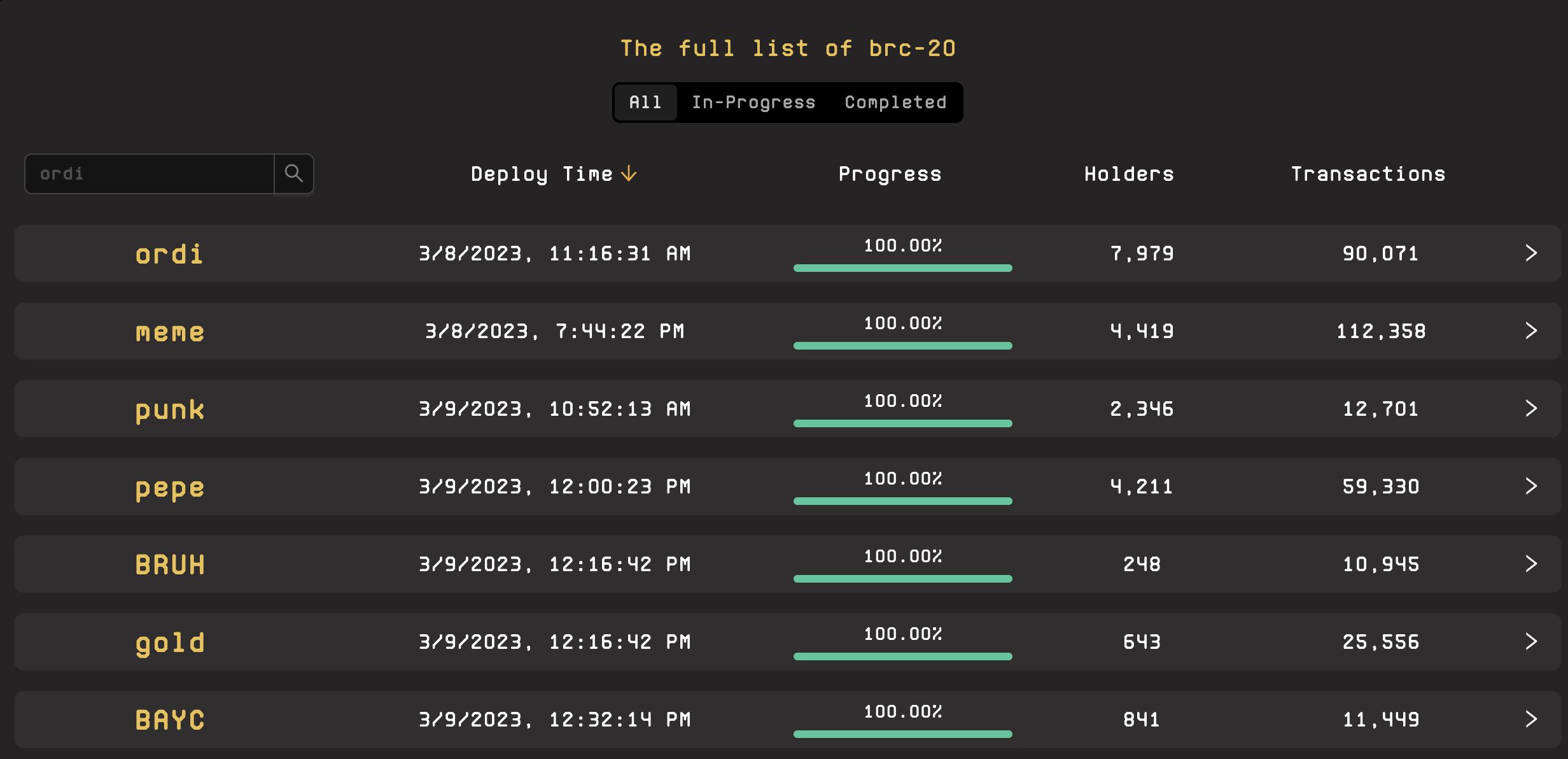Open the ordi token name link
Image resolution: width=1568 pixels, height=759 pixels.
[169, 254]
